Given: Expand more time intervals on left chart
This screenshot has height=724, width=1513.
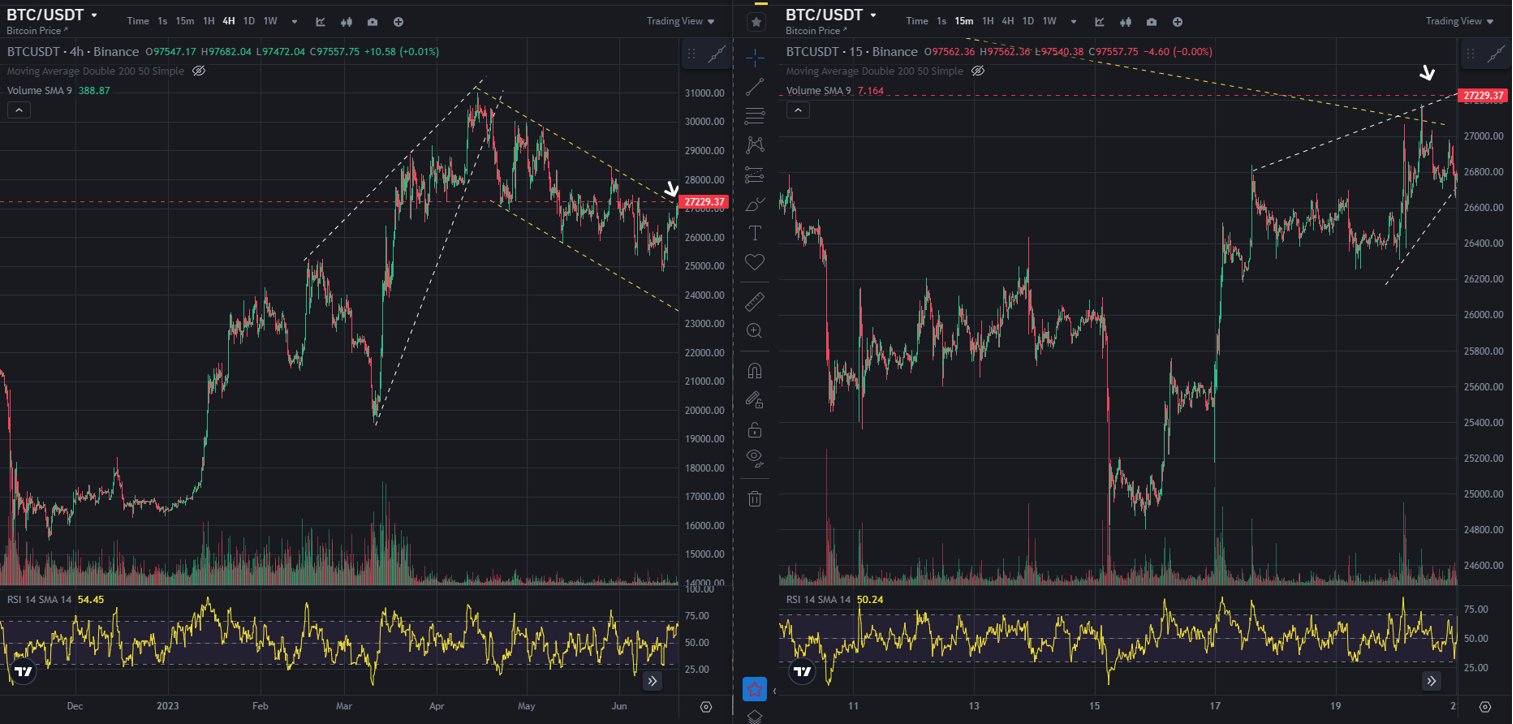Looking at the screenshot, I should [295, 22].
